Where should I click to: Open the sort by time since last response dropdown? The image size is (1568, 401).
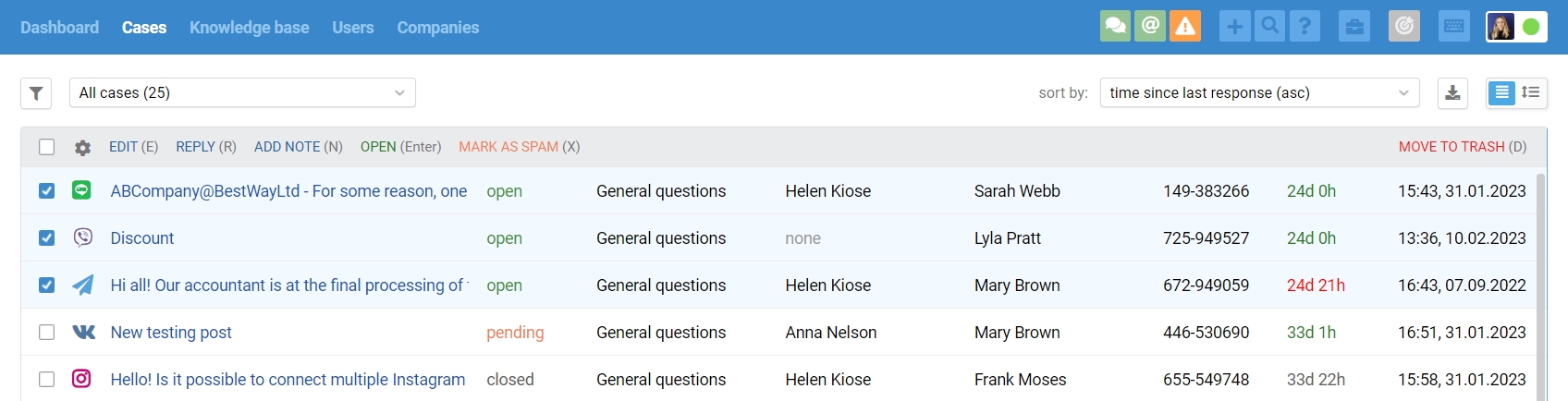(x=1260, y=92)
